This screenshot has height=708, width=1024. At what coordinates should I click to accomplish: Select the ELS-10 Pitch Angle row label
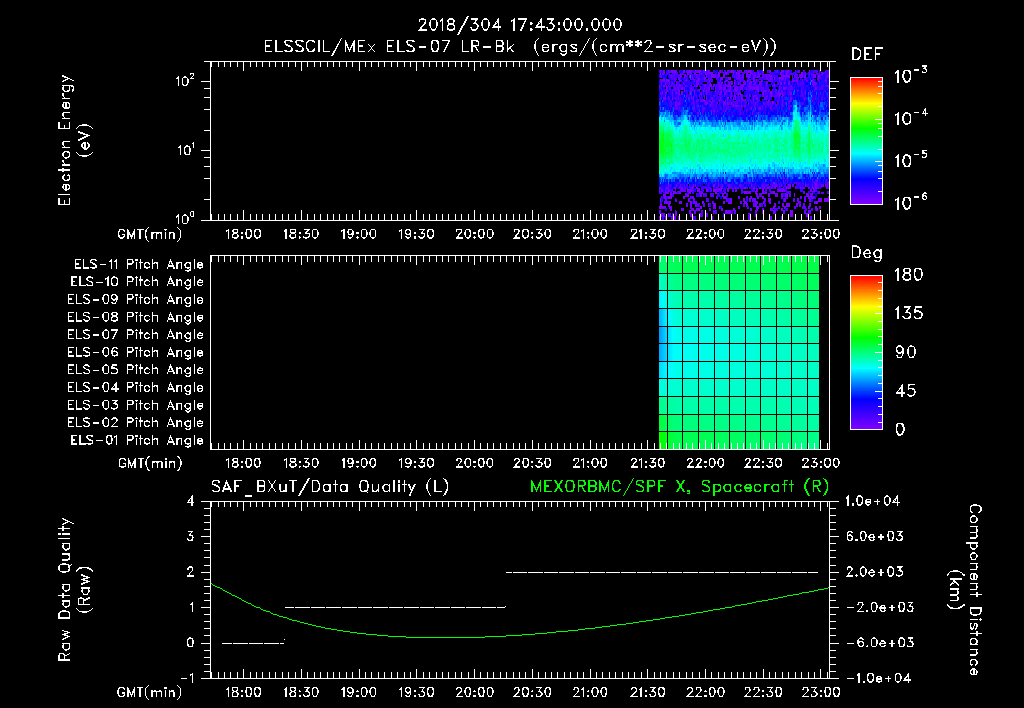(136, 282)
